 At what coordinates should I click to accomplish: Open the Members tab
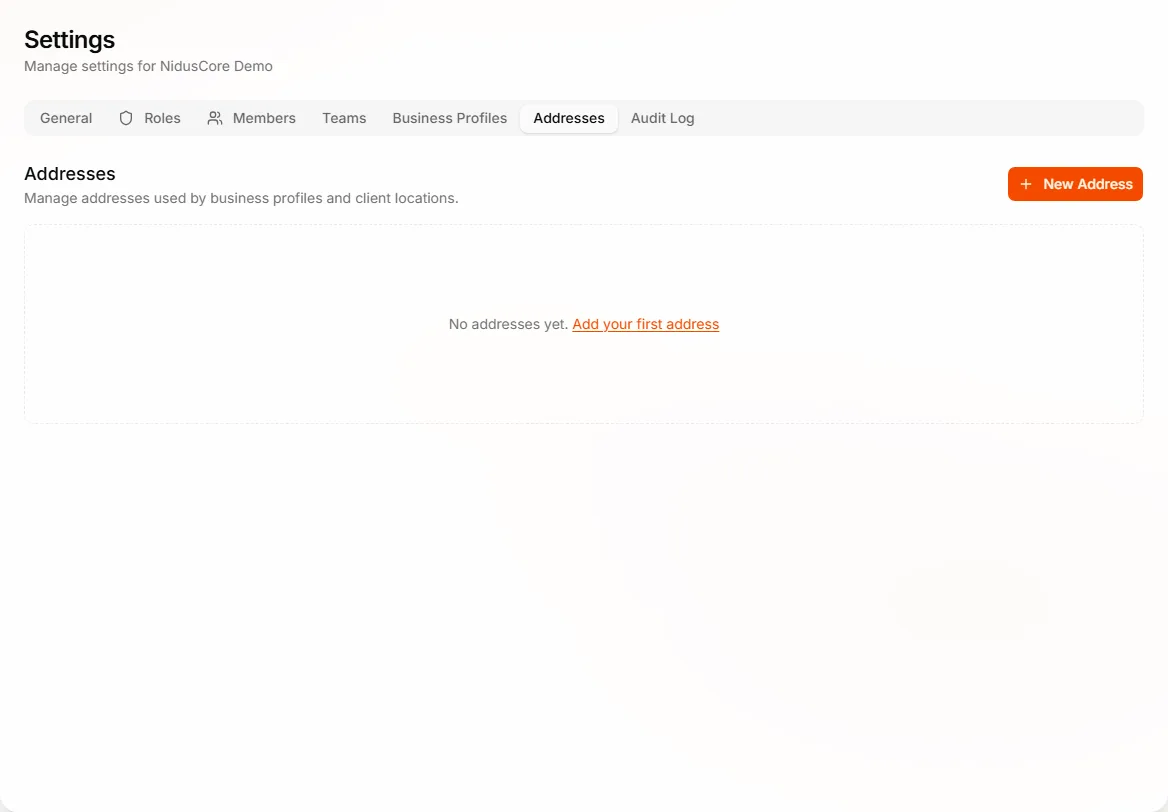251,118
